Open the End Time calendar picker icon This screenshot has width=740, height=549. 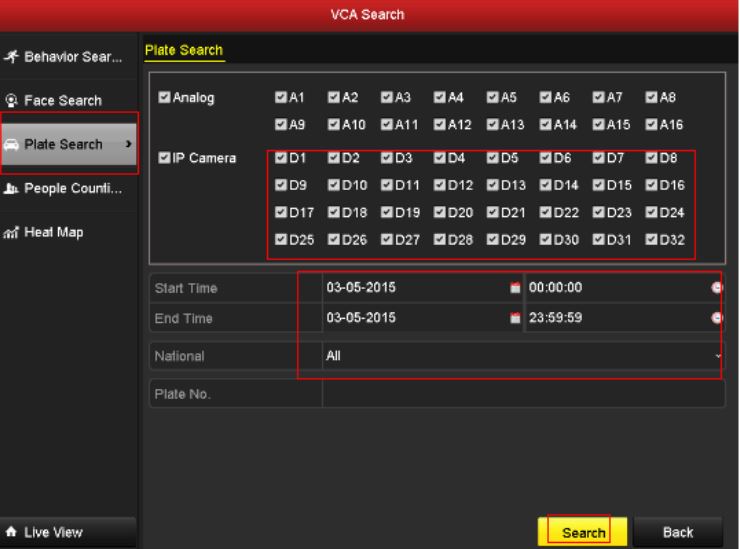[x=515, y=318]
